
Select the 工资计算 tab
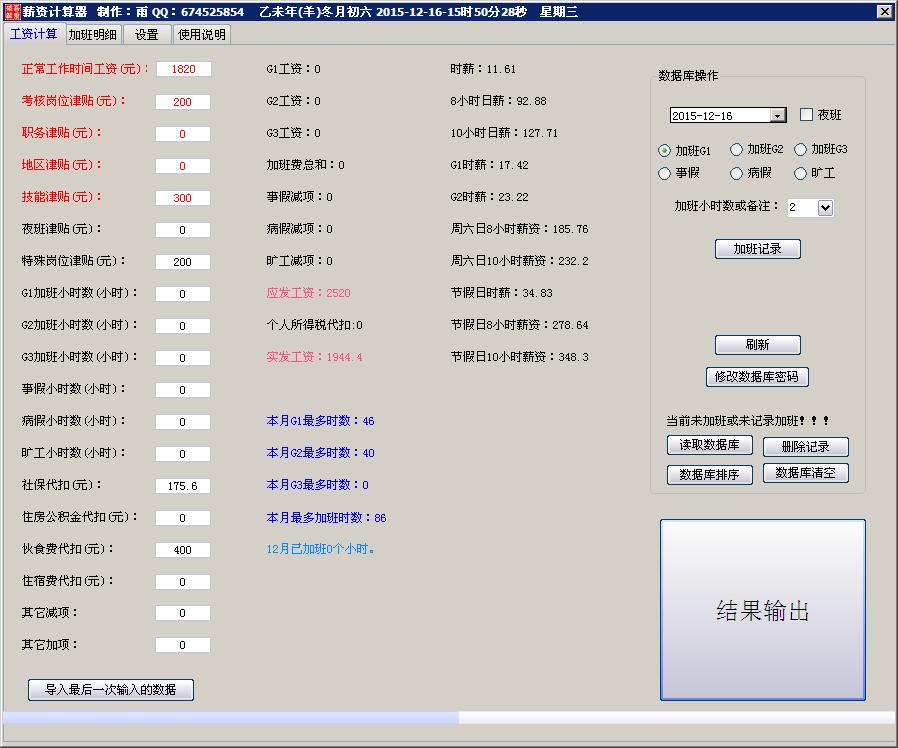click(34, 33)
